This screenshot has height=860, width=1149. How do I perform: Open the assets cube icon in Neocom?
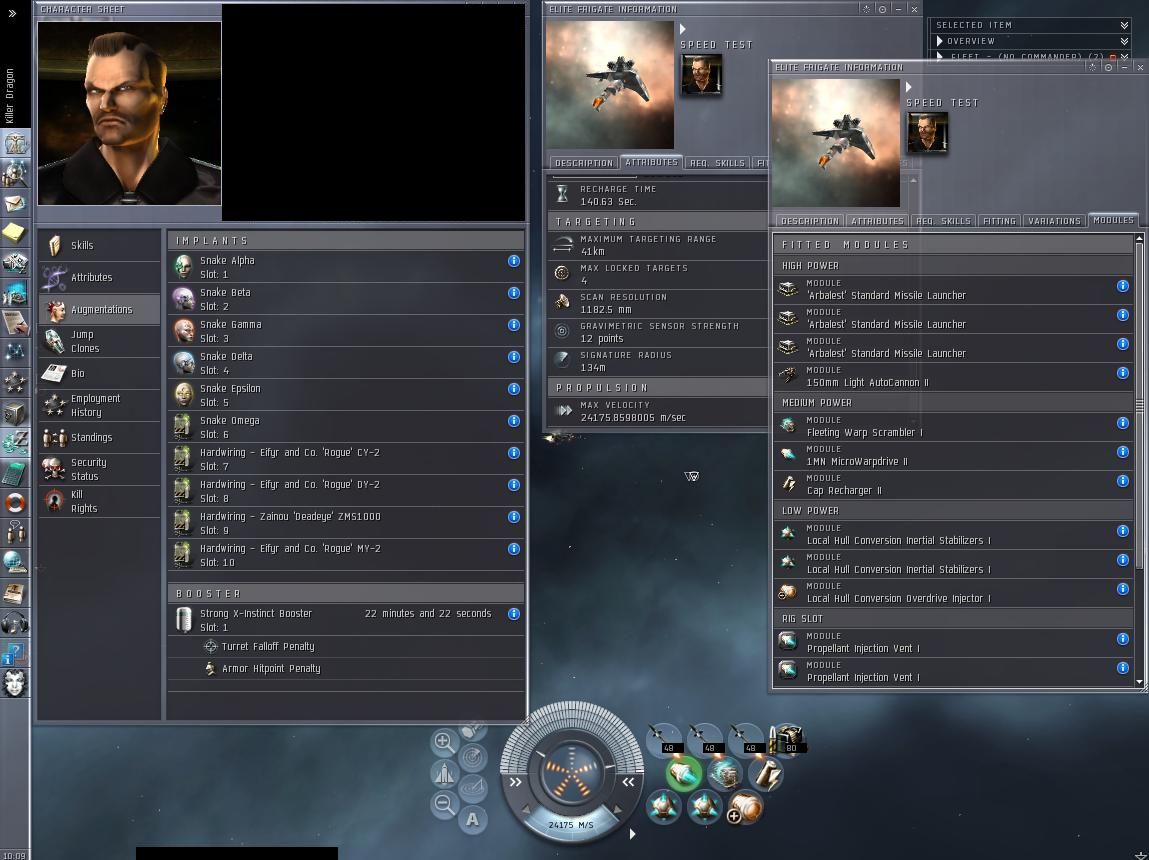pyautogui.click(x=15, y=413)
